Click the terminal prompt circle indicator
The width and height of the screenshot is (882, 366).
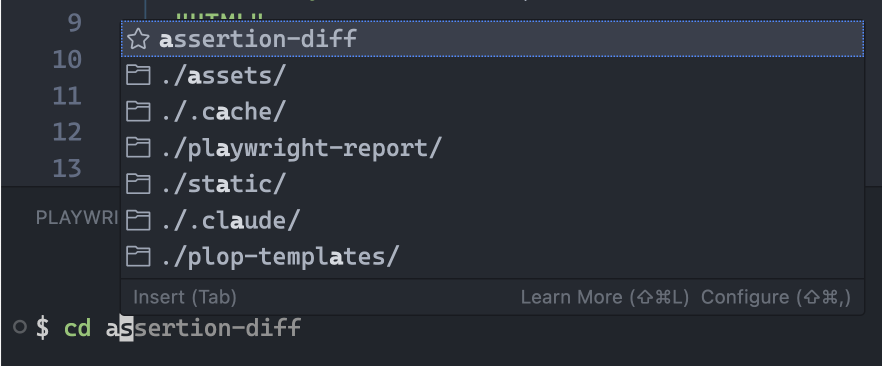pos(20,327)
